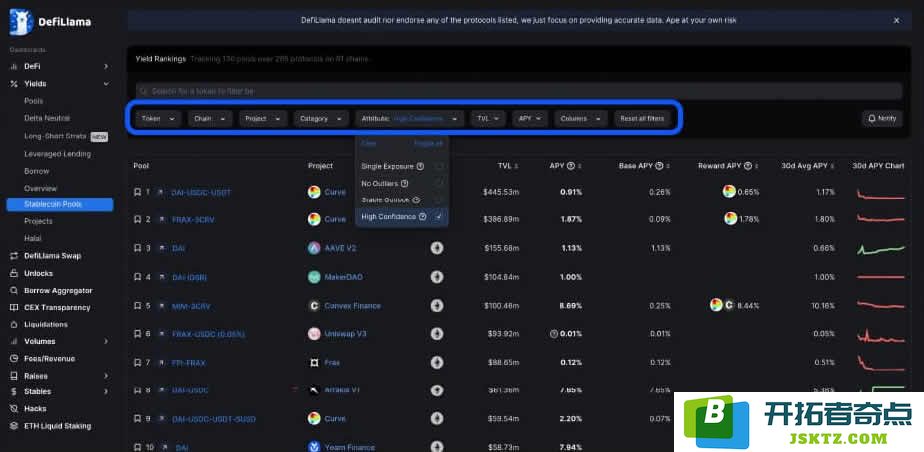Select Stablecoin Pools sidebar item
Image resolution: width=924 pixels, height=452 pixels.
coord(60,204)
